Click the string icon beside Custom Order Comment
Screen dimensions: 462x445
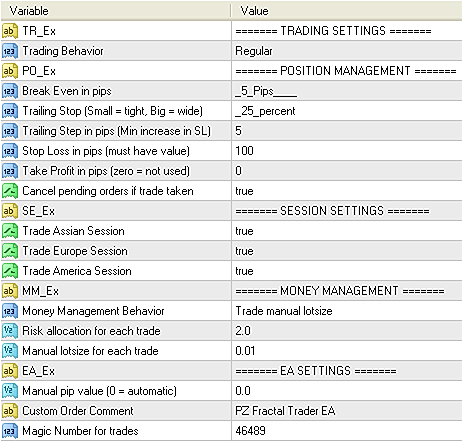point(10,411)
